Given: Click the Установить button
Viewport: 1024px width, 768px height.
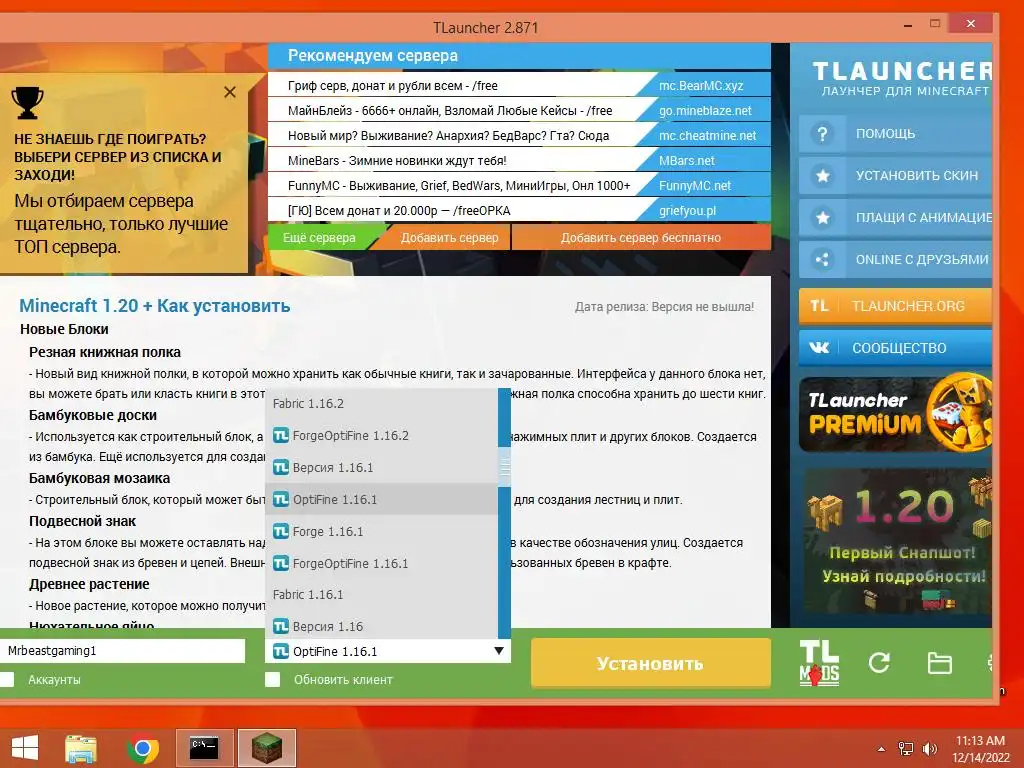Looking at the screenshot, I should coord(650,663).
